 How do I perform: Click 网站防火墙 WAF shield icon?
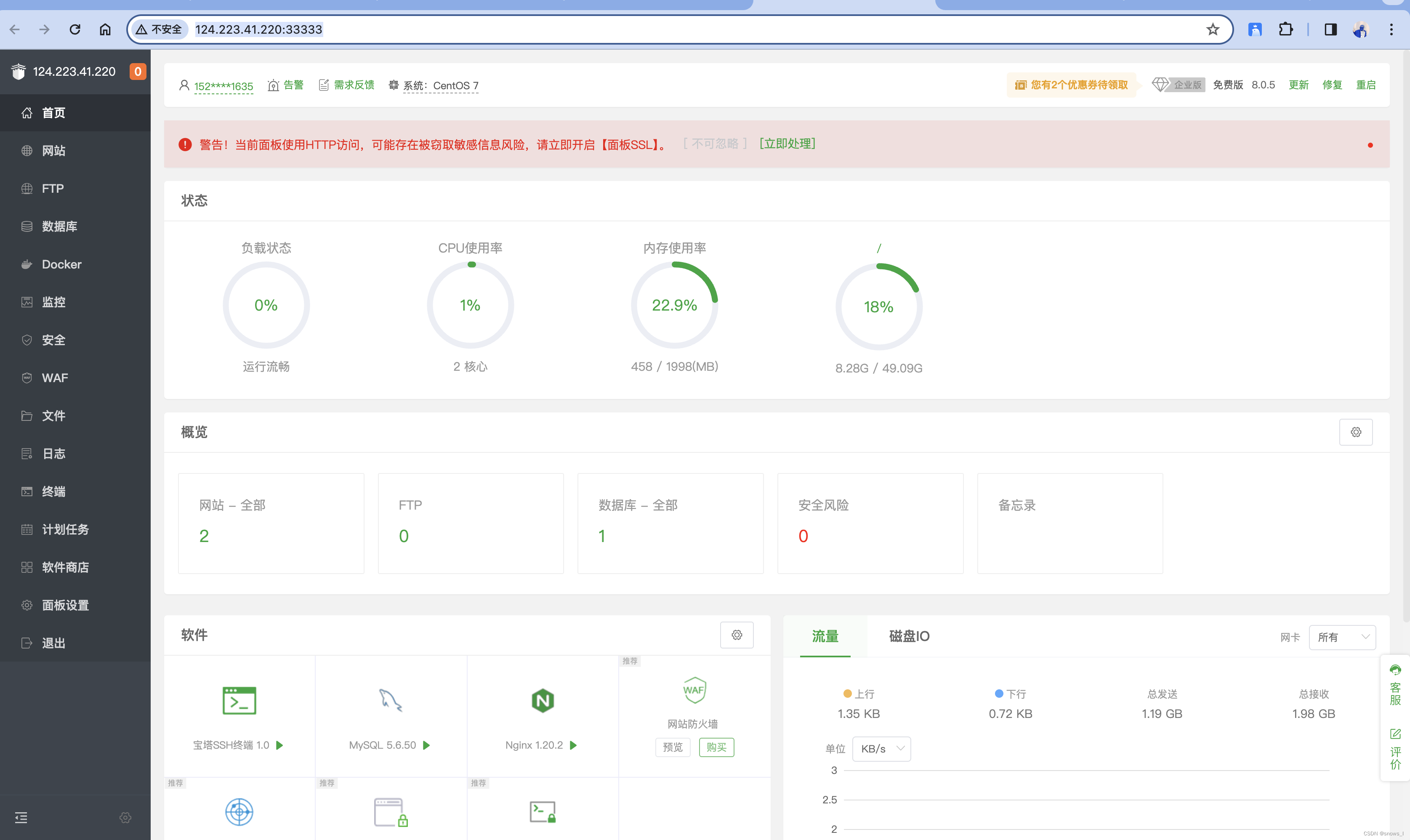point(694,691)
